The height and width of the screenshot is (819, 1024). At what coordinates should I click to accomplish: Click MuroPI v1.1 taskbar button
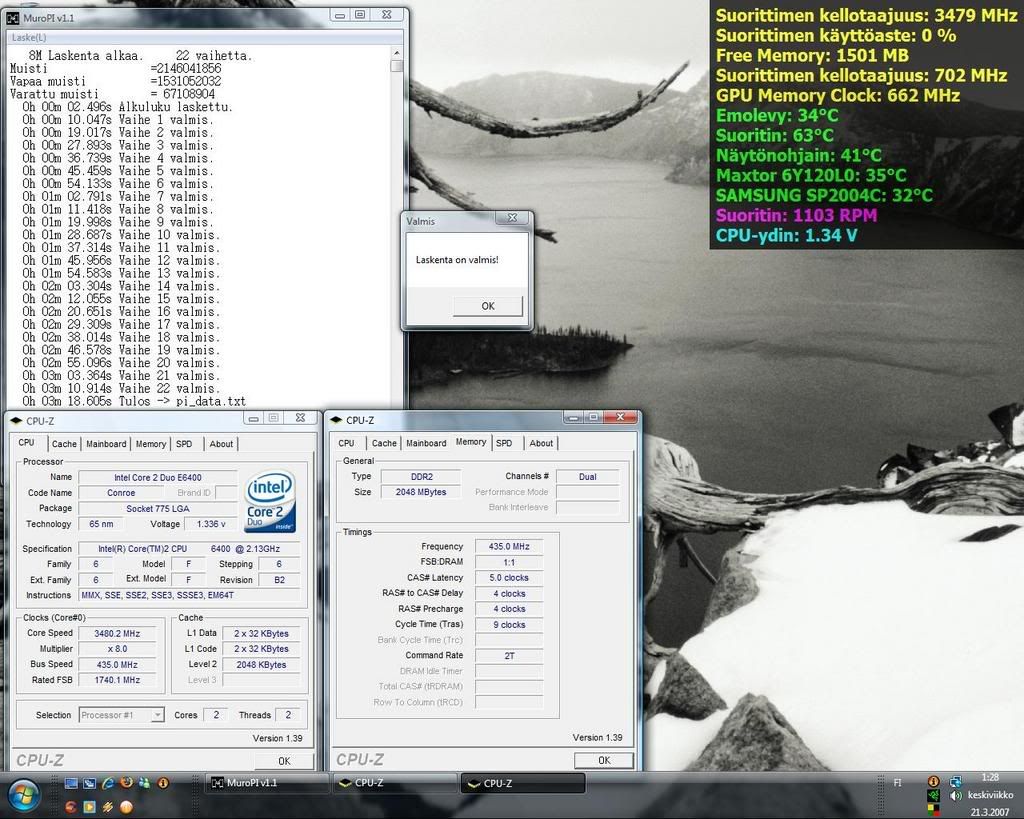point(267,783)
